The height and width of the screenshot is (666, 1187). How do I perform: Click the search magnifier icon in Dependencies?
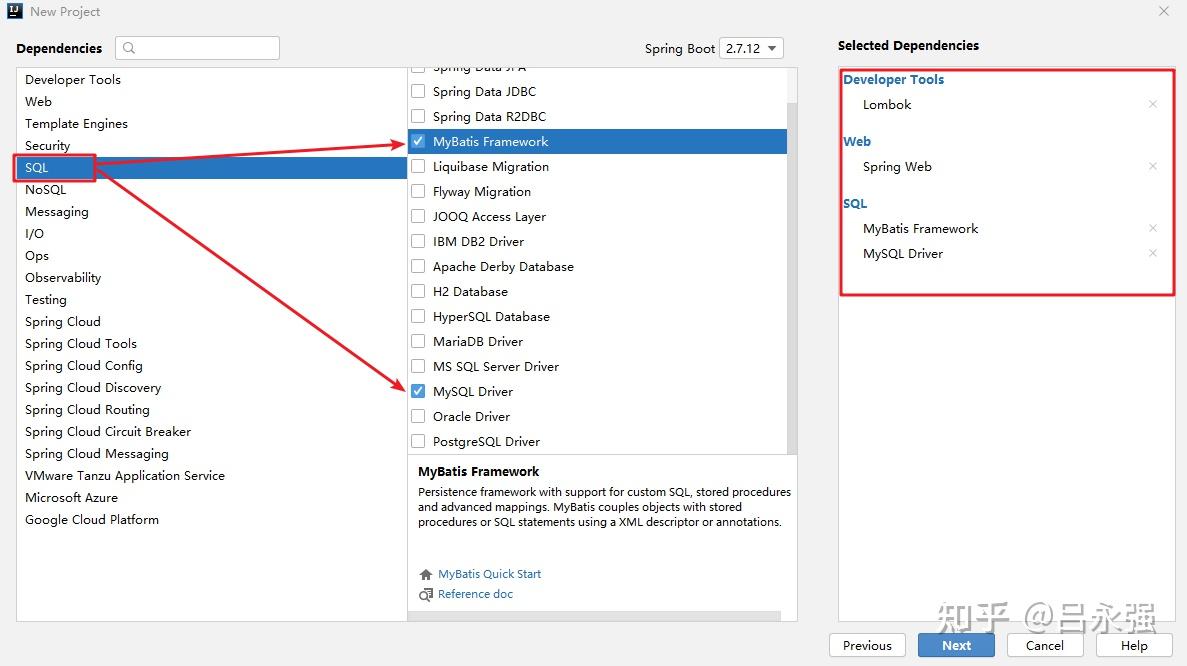click(x=129, y=48)
